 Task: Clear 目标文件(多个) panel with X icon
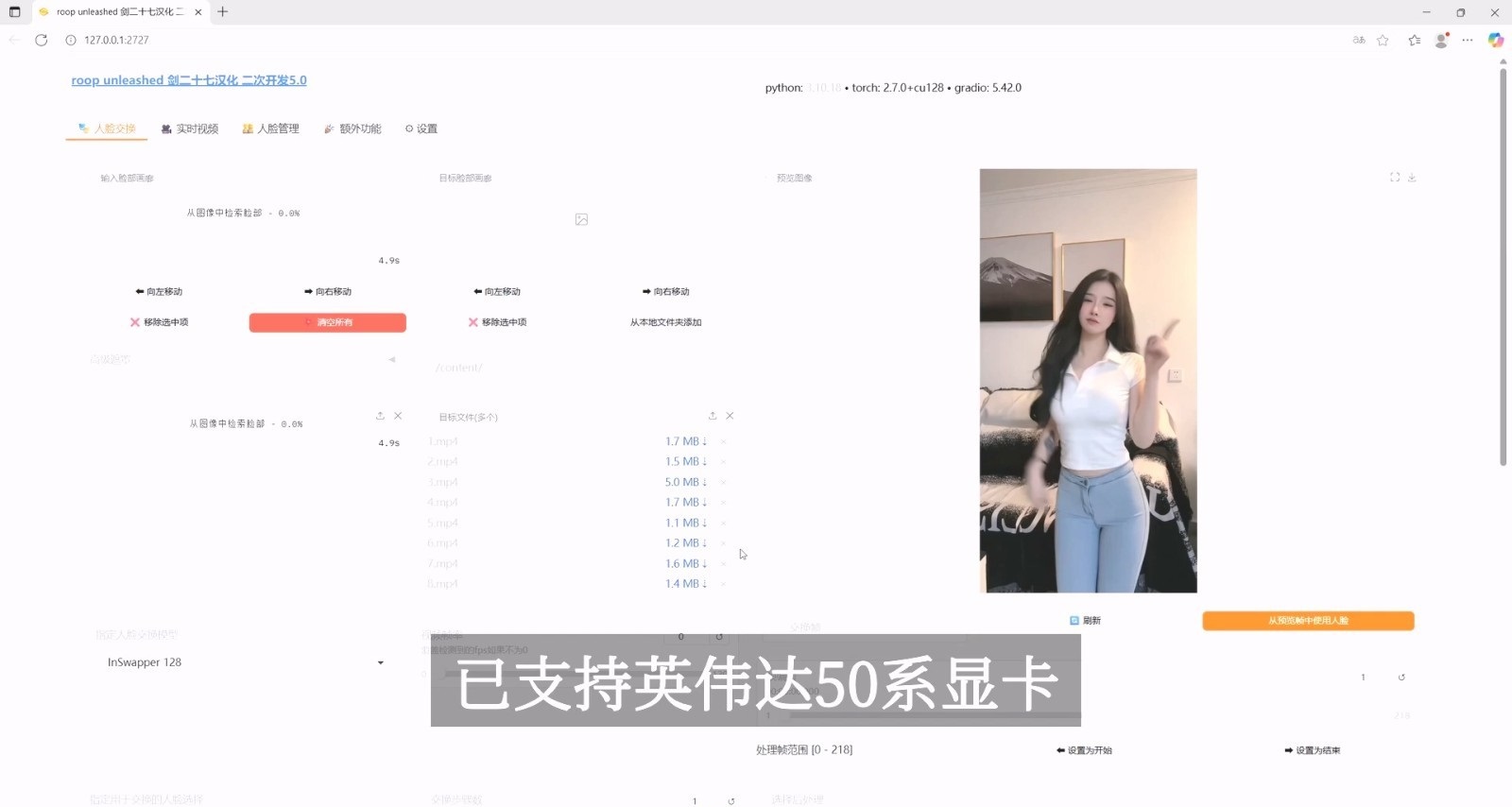(x=730, y=416)
